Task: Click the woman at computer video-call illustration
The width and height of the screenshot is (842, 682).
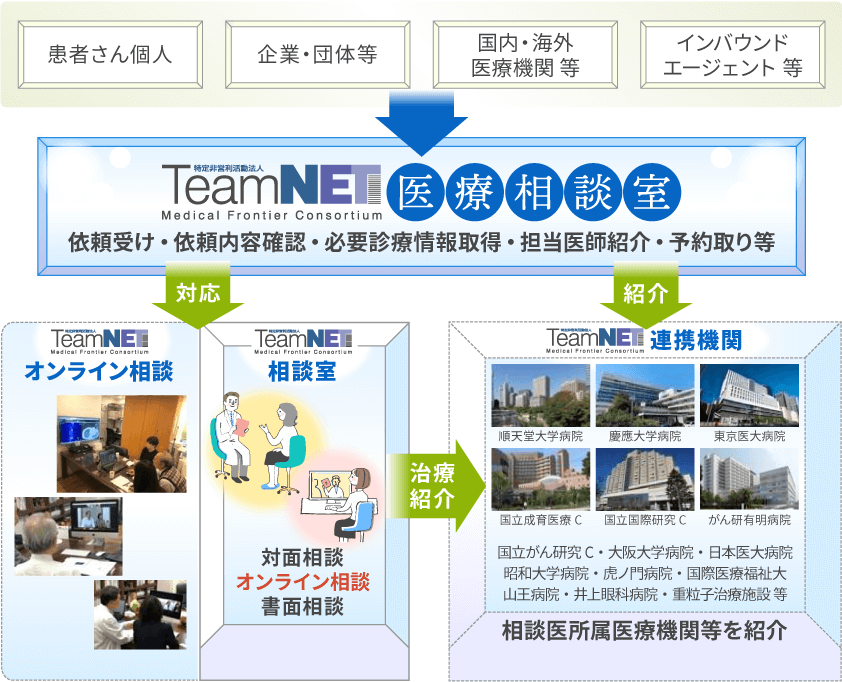Action: pos(338,504)
